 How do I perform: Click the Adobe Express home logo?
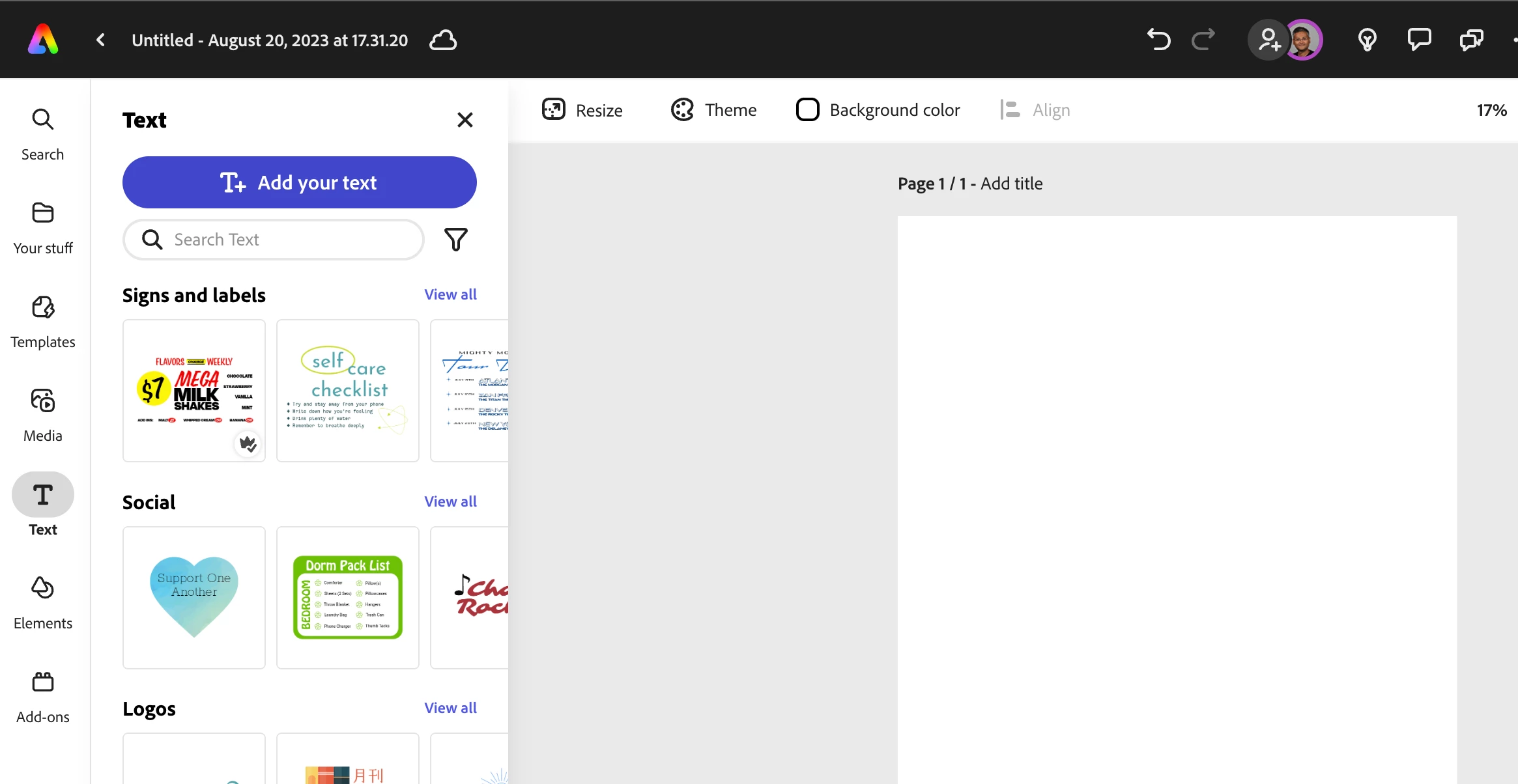43,40
